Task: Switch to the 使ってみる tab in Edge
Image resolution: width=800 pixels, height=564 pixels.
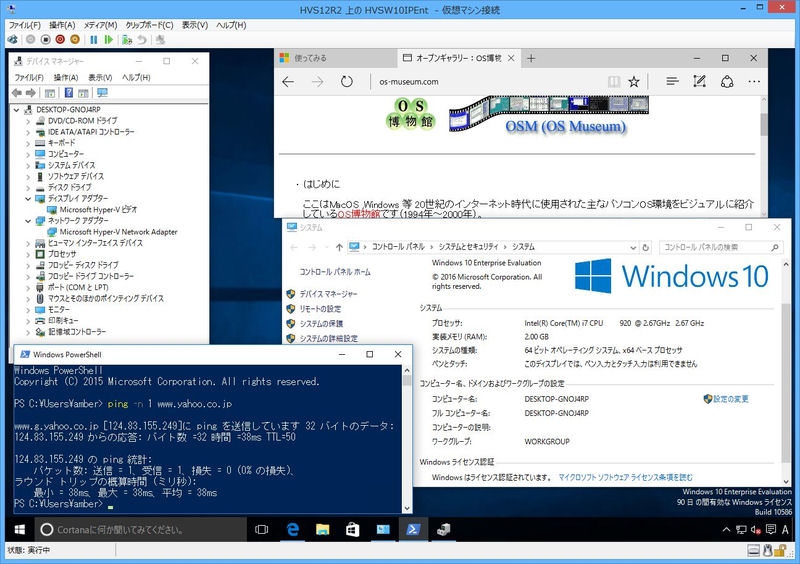Action: (335, 58)
